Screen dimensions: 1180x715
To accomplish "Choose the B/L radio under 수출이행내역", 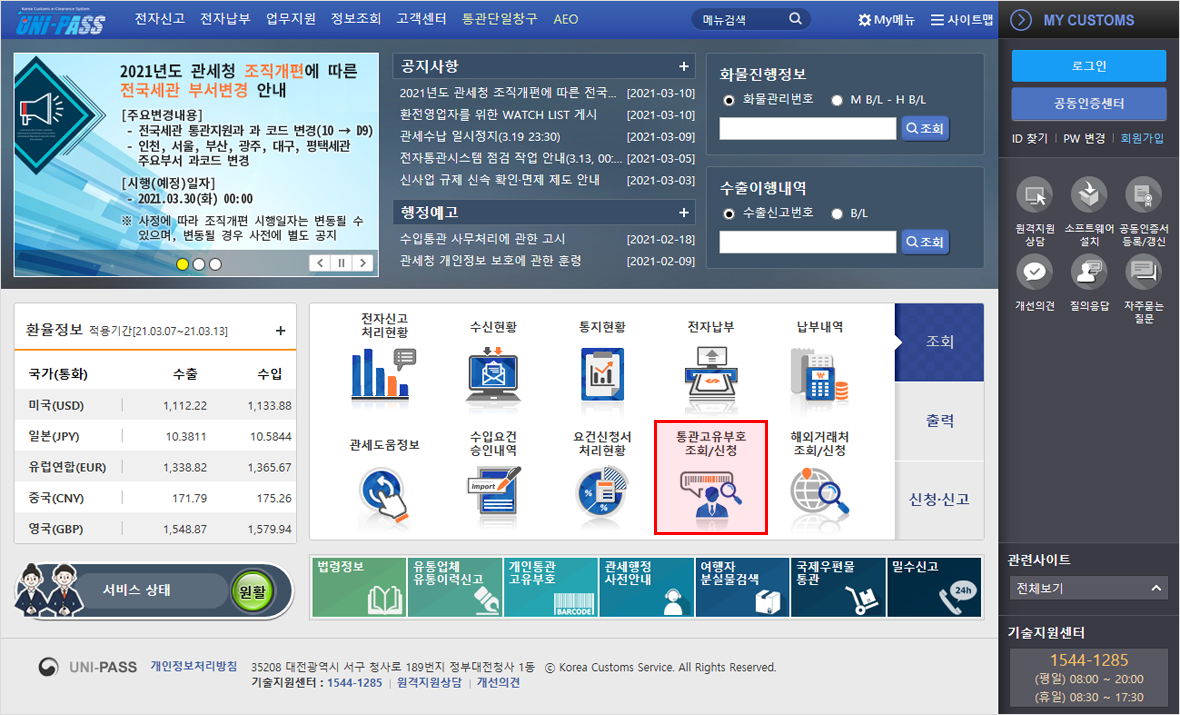I will (x=837, y=213).
